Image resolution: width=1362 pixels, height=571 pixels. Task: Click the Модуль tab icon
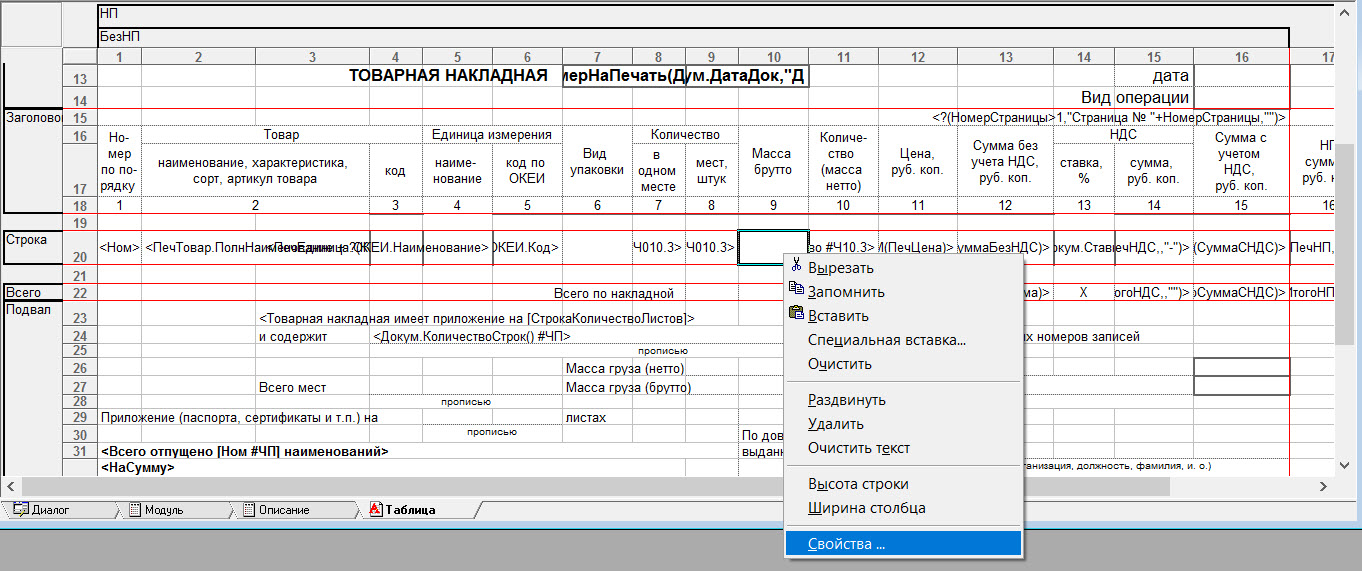point(133,510)
